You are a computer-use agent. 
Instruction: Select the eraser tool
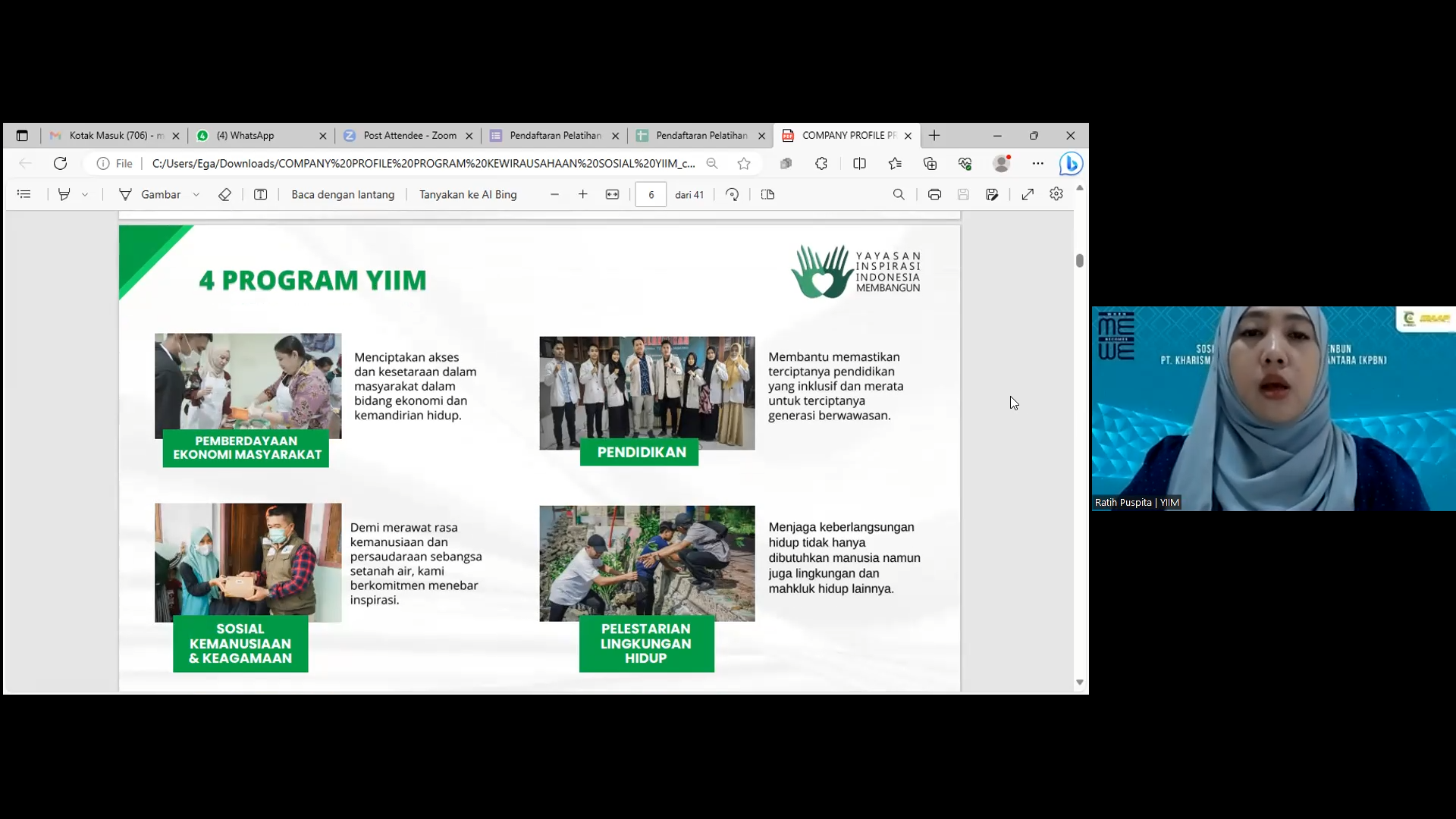tap(224, 195)
